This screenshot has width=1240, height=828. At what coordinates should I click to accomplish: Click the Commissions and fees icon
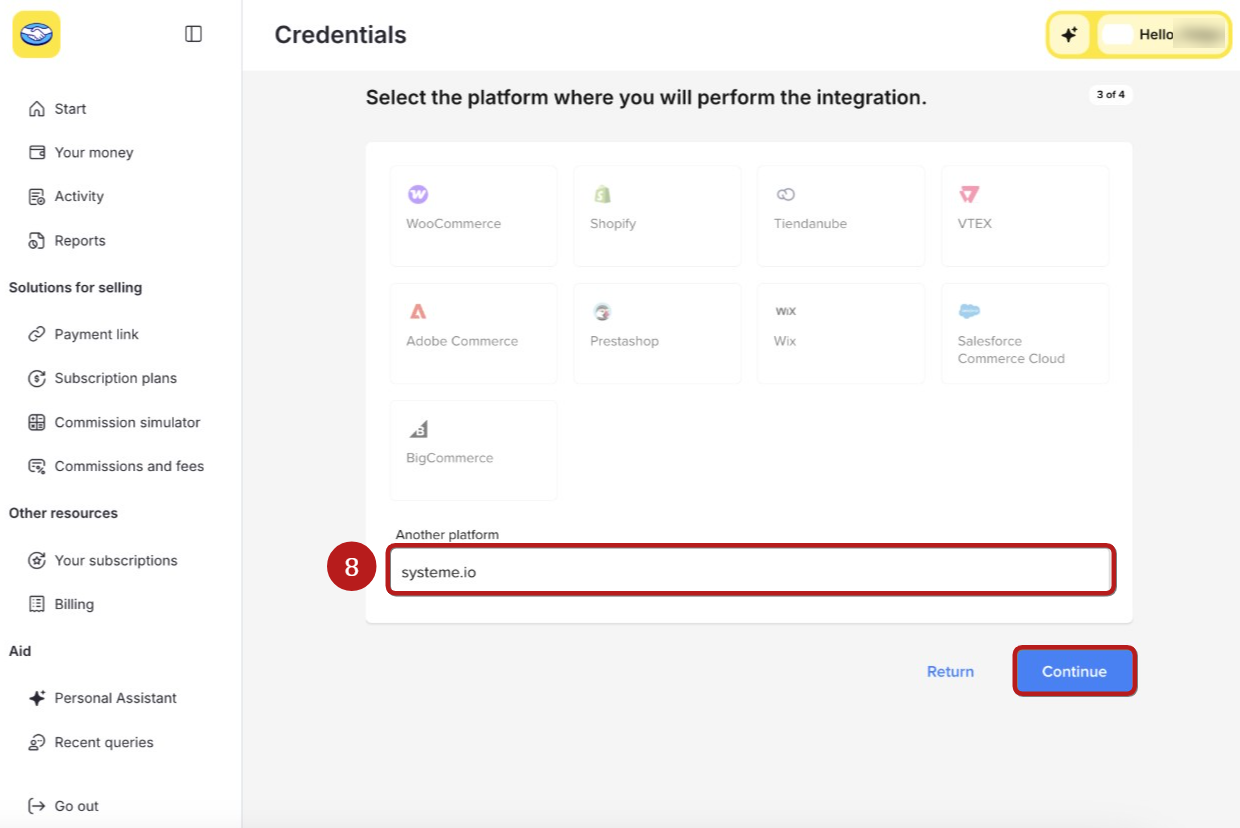click(x=37, y=467)
